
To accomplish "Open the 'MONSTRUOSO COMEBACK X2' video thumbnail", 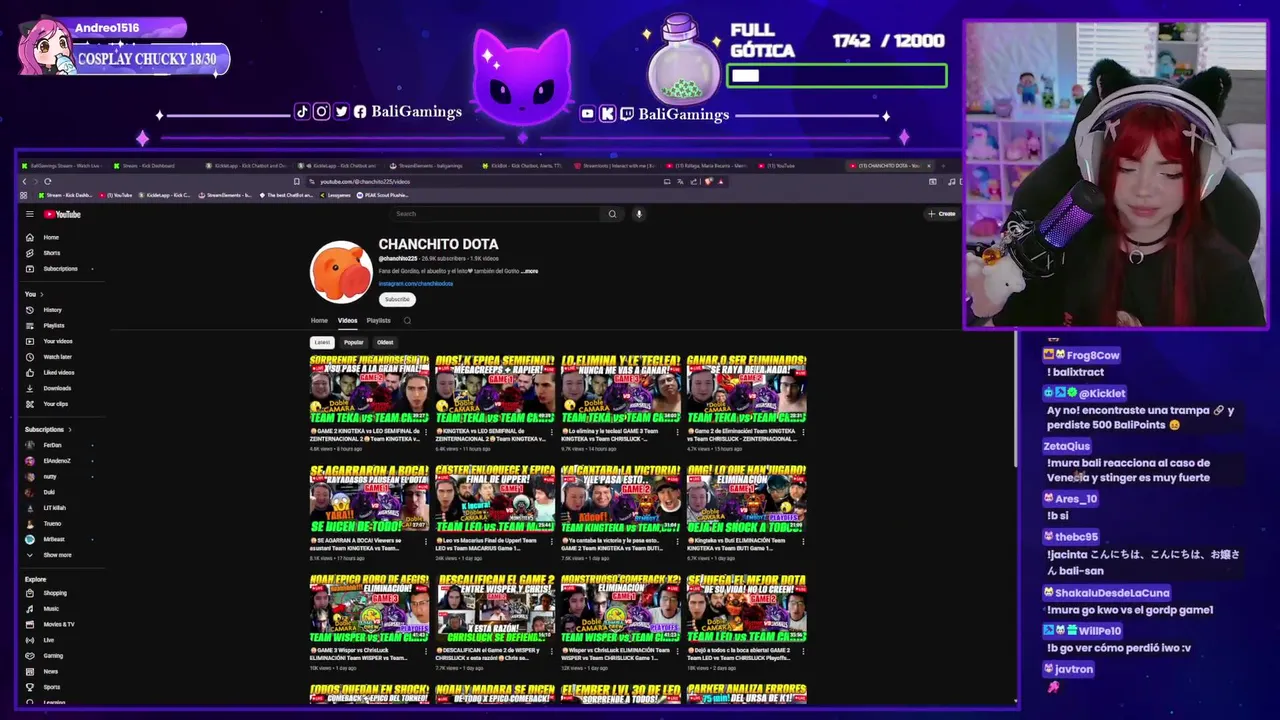I will tap(621, 609).
